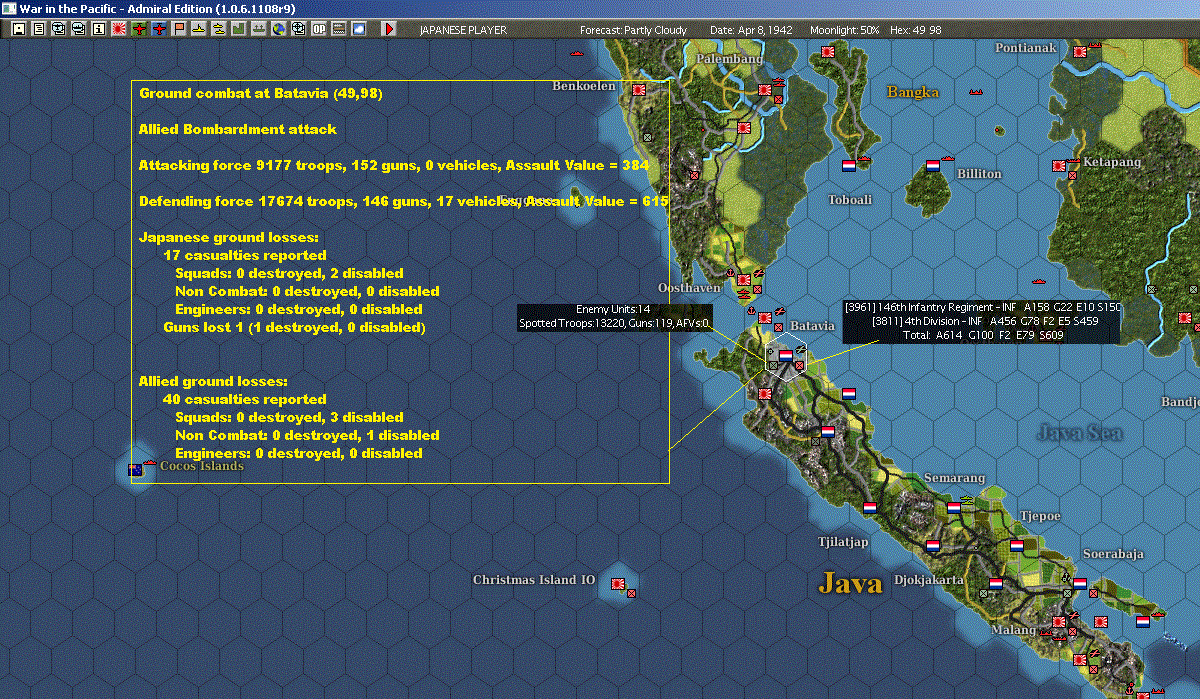Viewport: 1200px width, 699px height.
Task: Click 'Date: Apr 8, 1942' status text
Action: (751, 30)
